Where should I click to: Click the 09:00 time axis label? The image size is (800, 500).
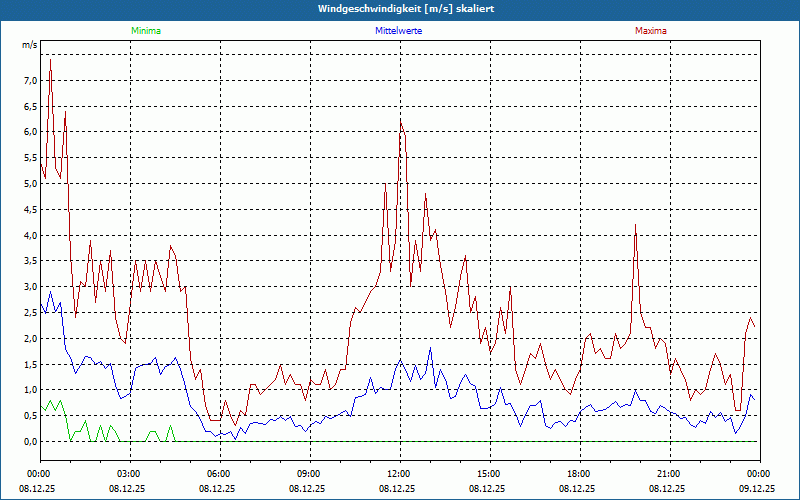[308, 474]
